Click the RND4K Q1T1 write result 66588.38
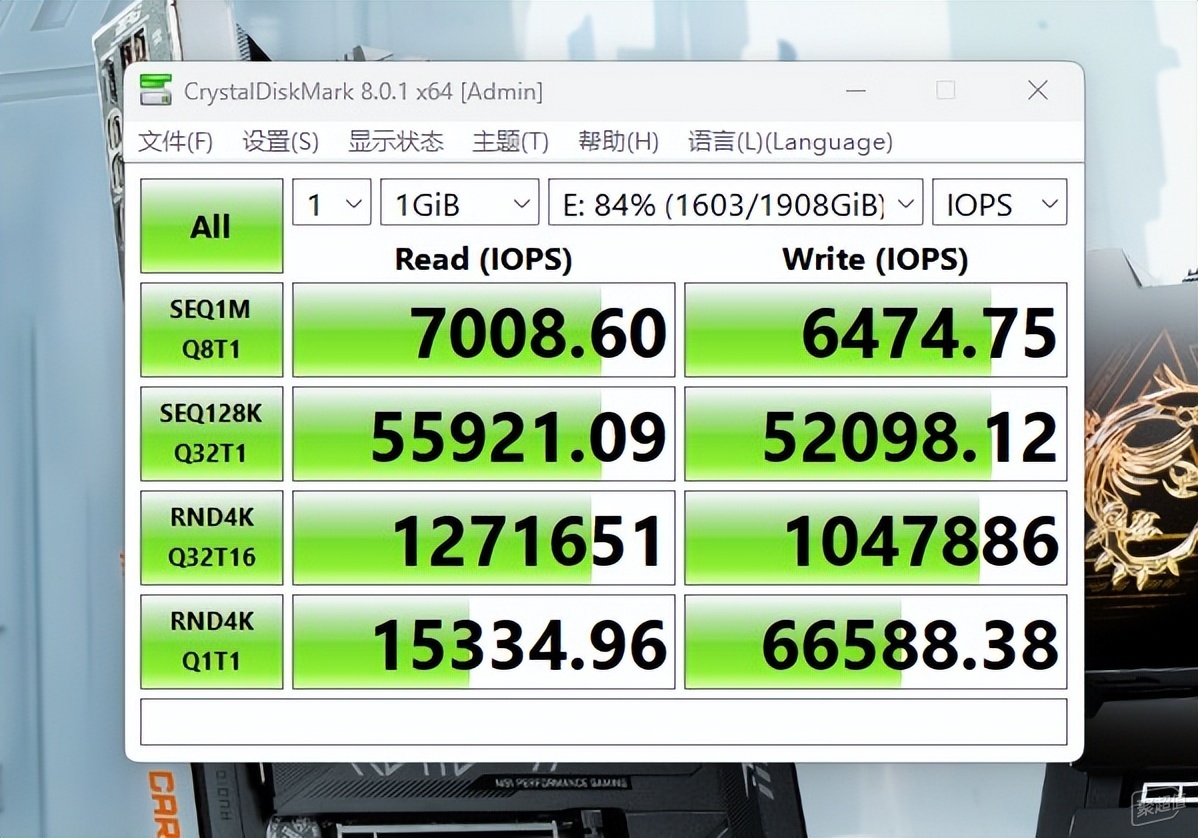Image resolution: width=1198 pixels, height=838 pixels. pos(875,642)
